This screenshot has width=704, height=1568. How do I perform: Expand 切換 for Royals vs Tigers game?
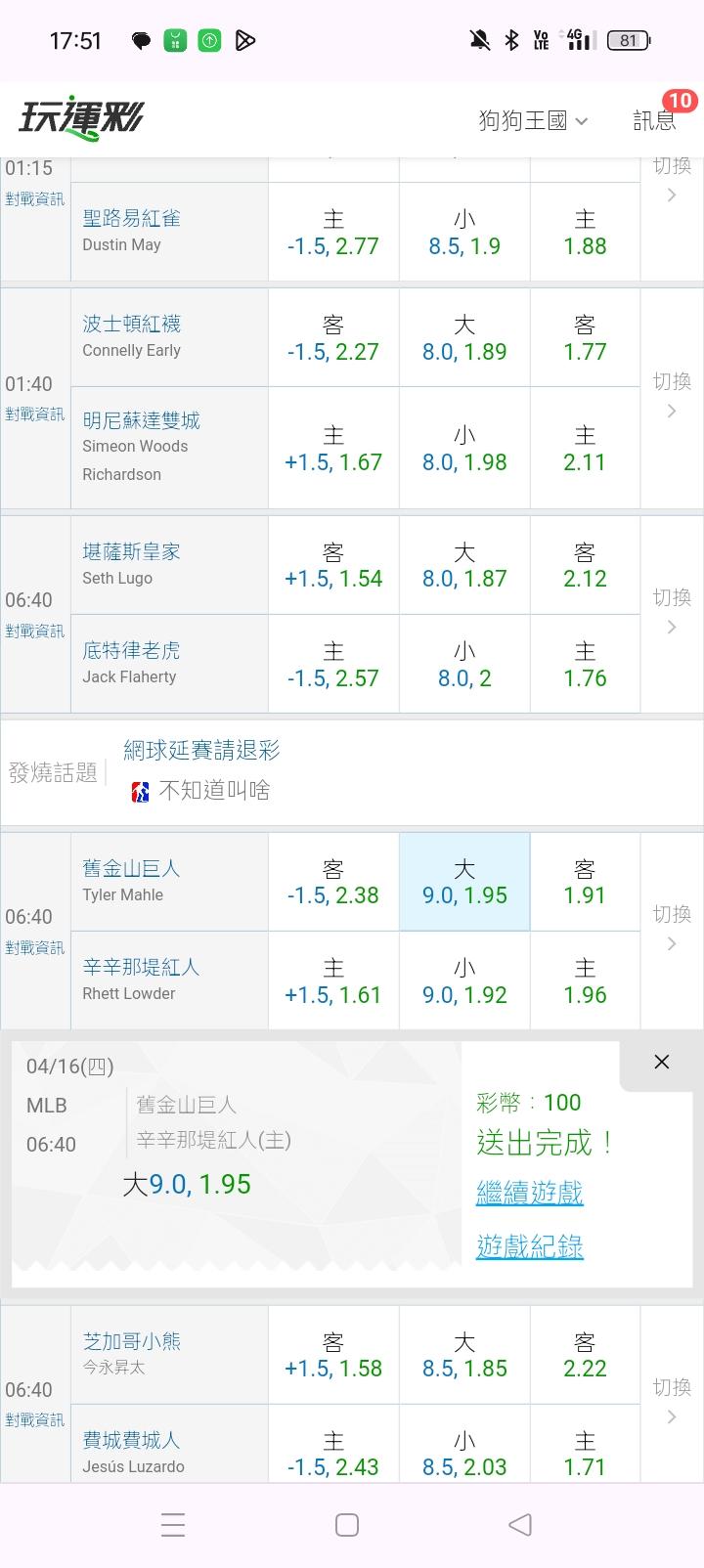click(672, 611)
